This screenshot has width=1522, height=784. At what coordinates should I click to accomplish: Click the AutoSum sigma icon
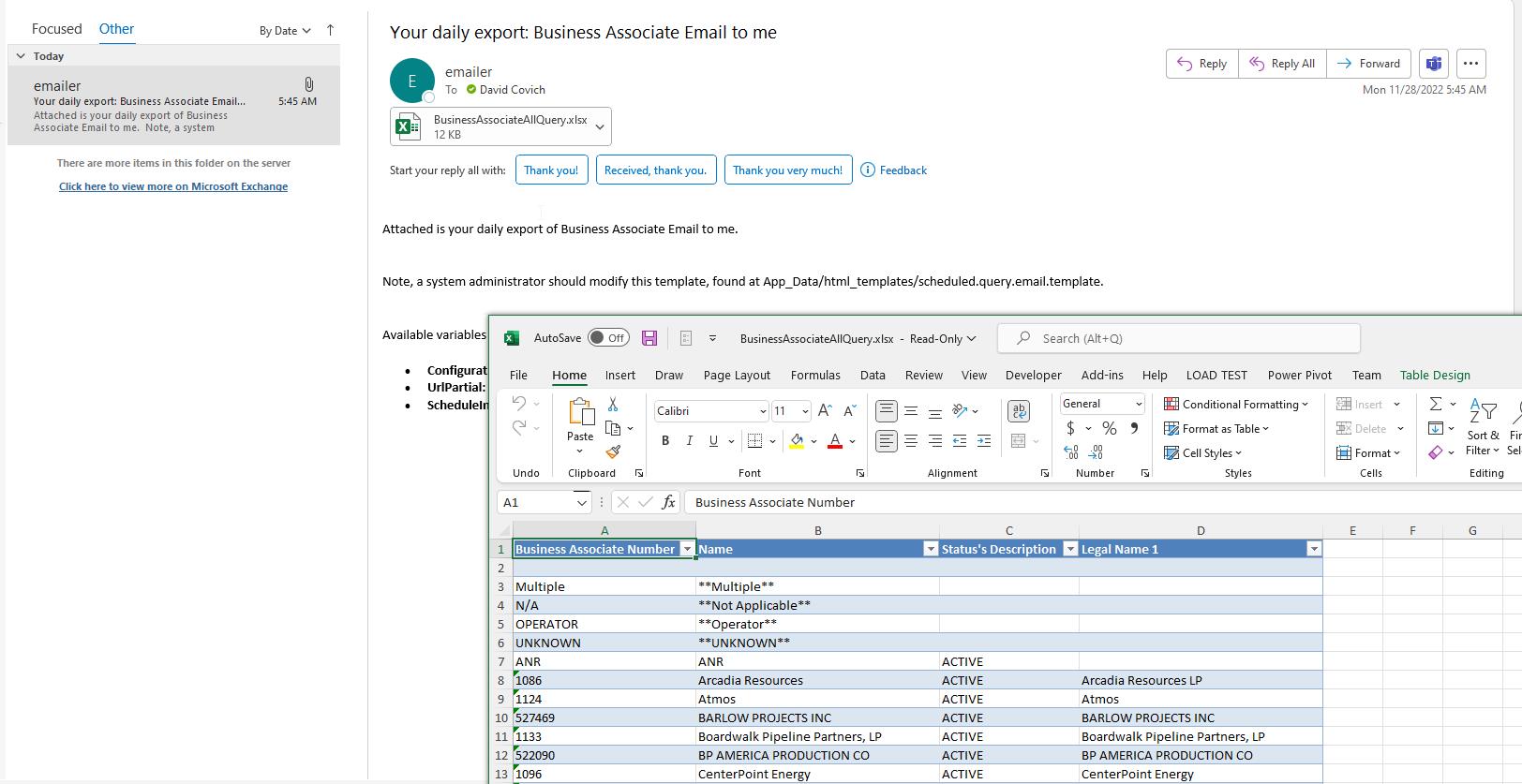tap(1435, 404)
